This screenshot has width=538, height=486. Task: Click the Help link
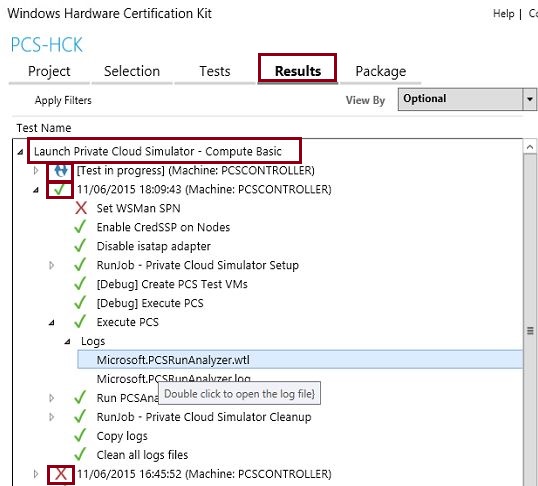[x=503, y=14]
